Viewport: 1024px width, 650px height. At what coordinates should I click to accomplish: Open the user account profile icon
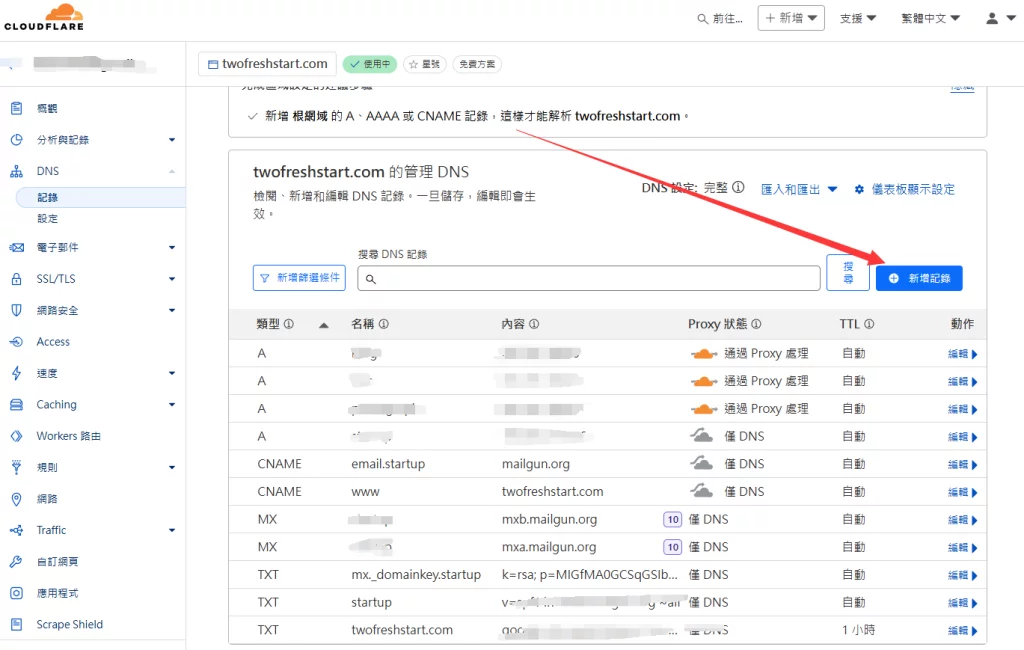coord(992,18)
